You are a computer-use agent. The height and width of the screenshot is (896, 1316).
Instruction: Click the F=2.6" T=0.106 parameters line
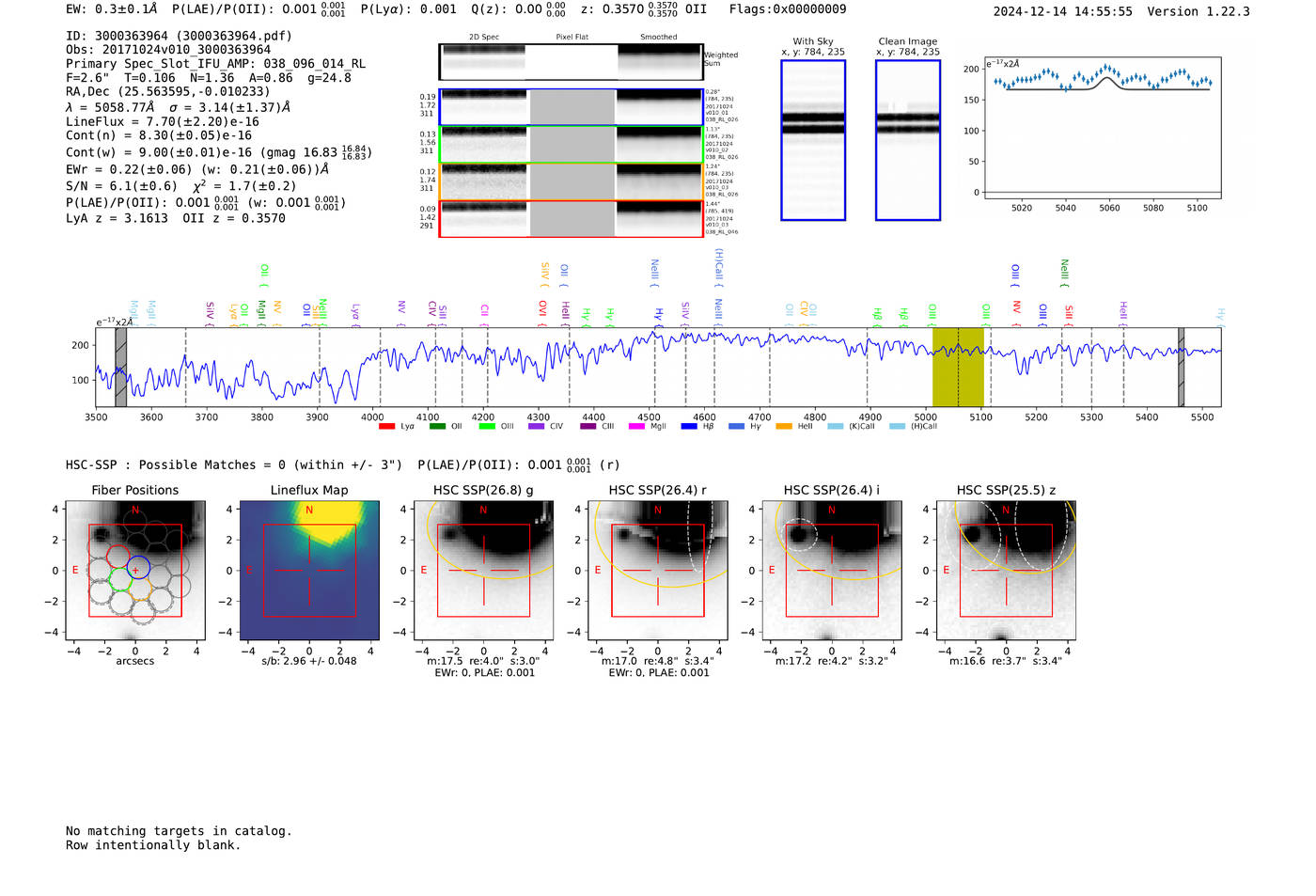pyautogui.click(x=209, y=77)
